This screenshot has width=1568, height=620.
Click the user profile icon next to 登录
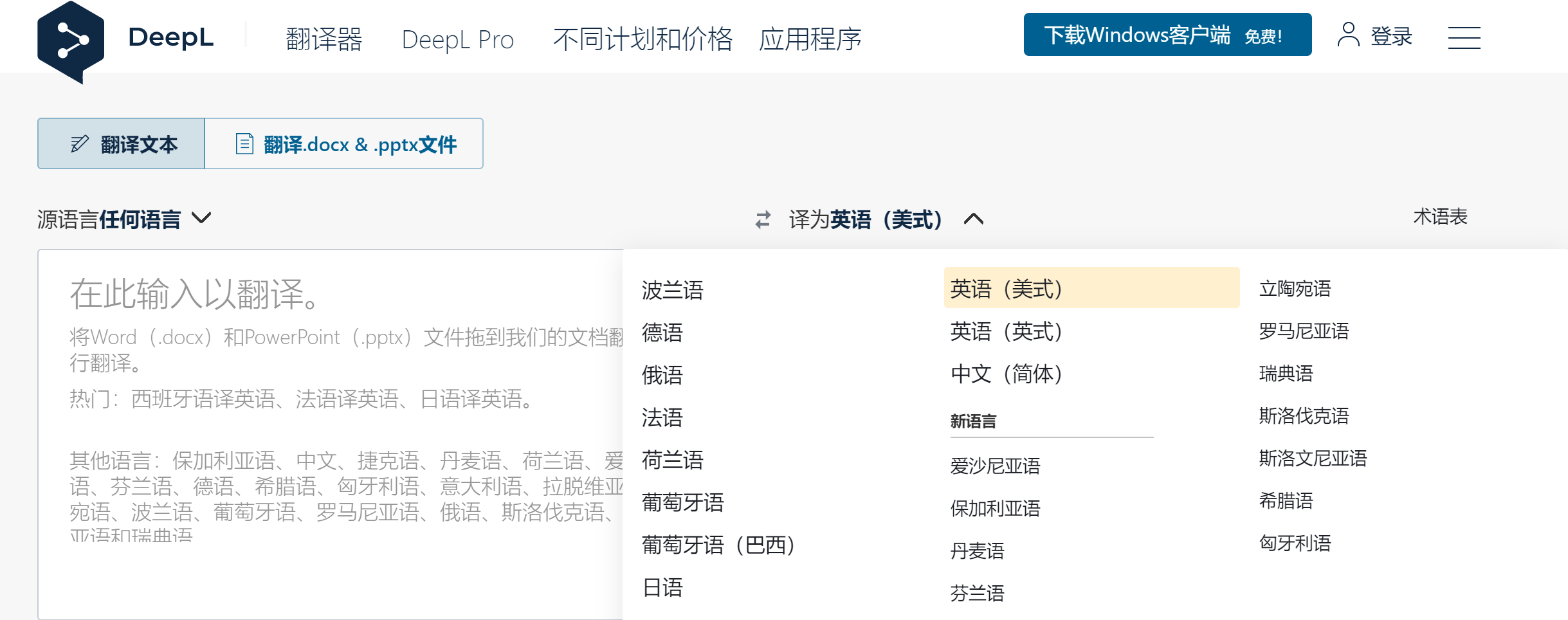tap(1349, 37)
